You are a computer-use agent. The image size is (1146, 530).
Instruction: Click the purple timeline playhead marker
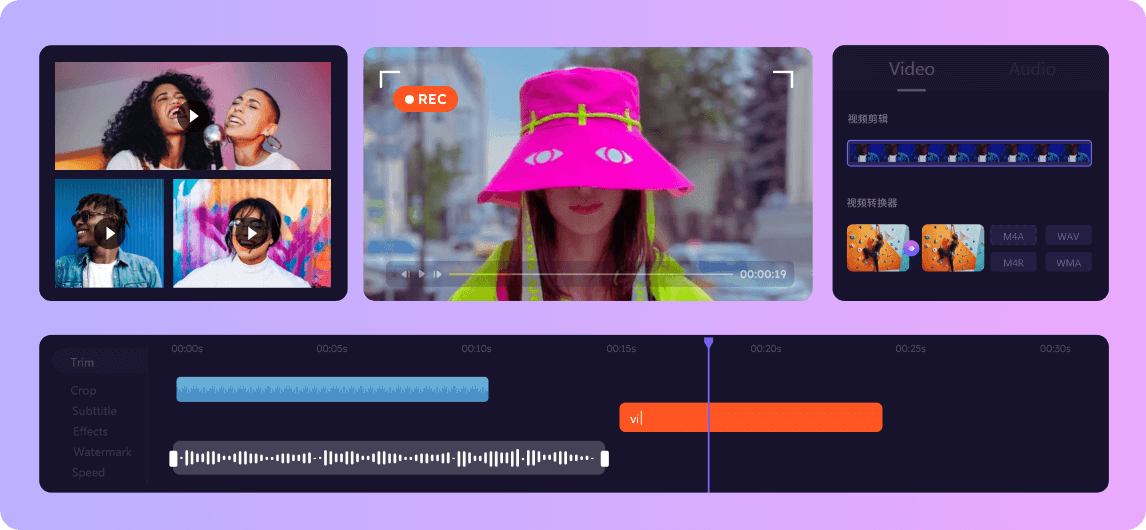708,343
